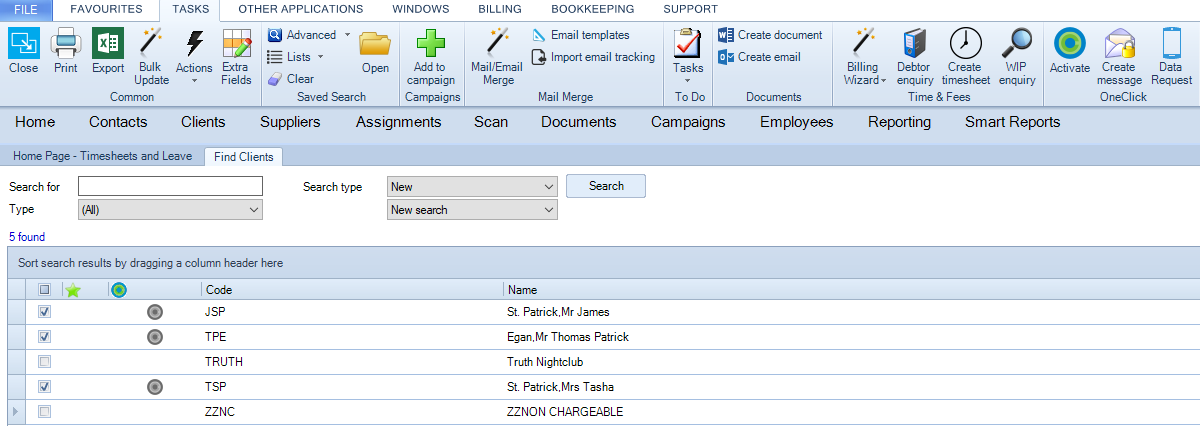1200x426 pixels.
Task: Switch to the BILLING ribbon tab
Action: click(x=499, y=9)
